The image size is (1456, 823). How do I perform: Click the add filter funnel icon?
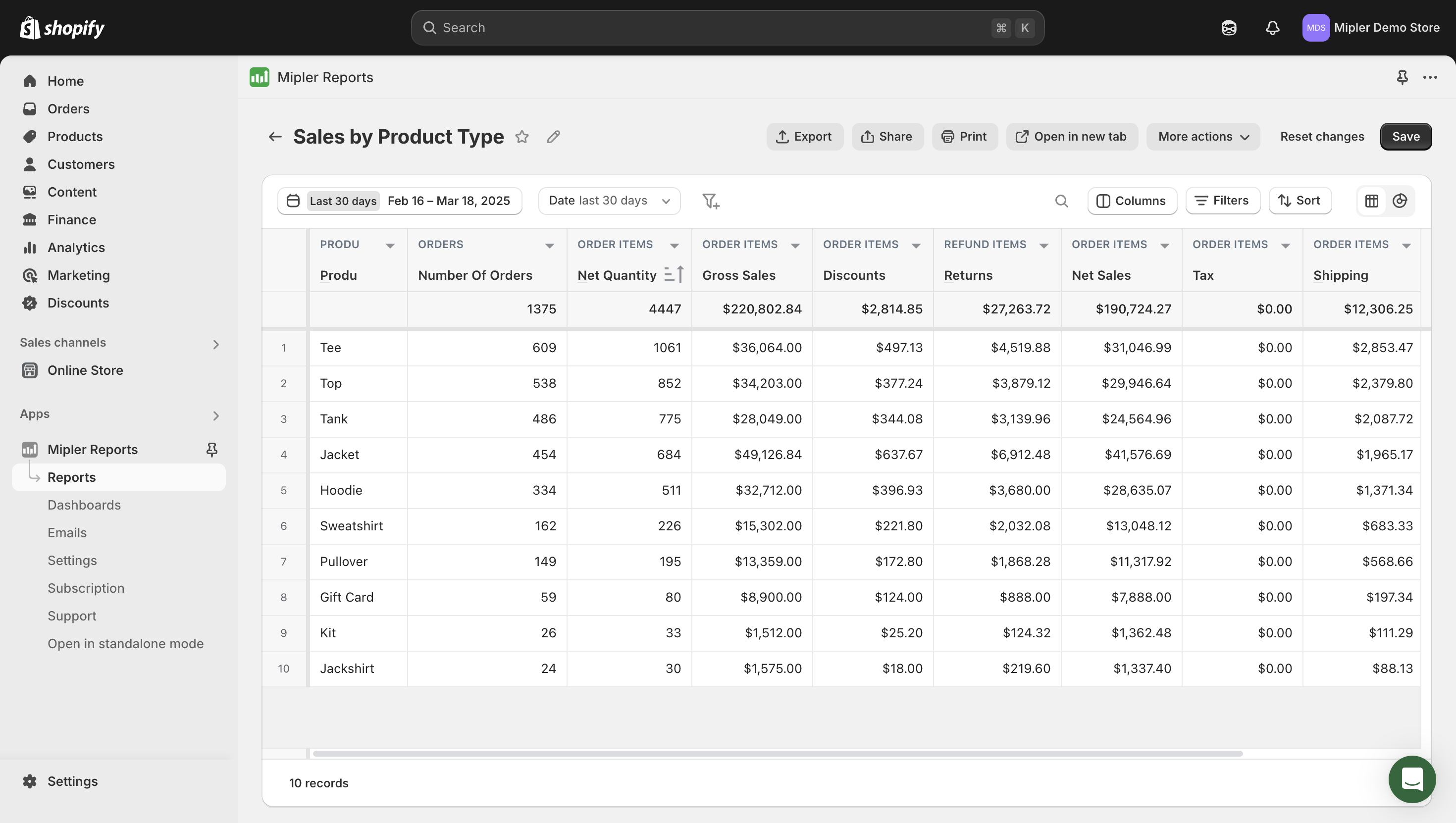pos(710,201)
